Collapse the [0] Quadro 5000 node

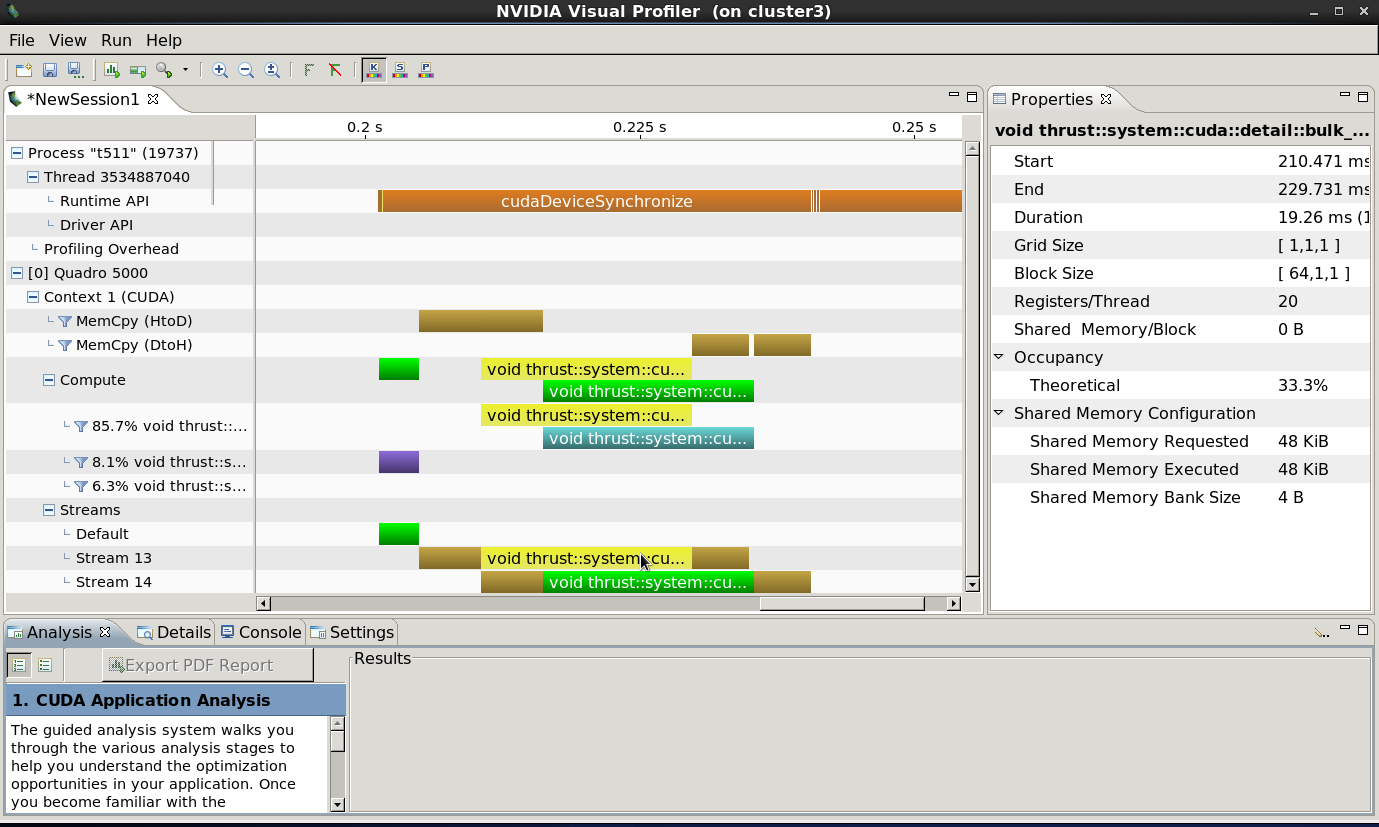[17, 273]
